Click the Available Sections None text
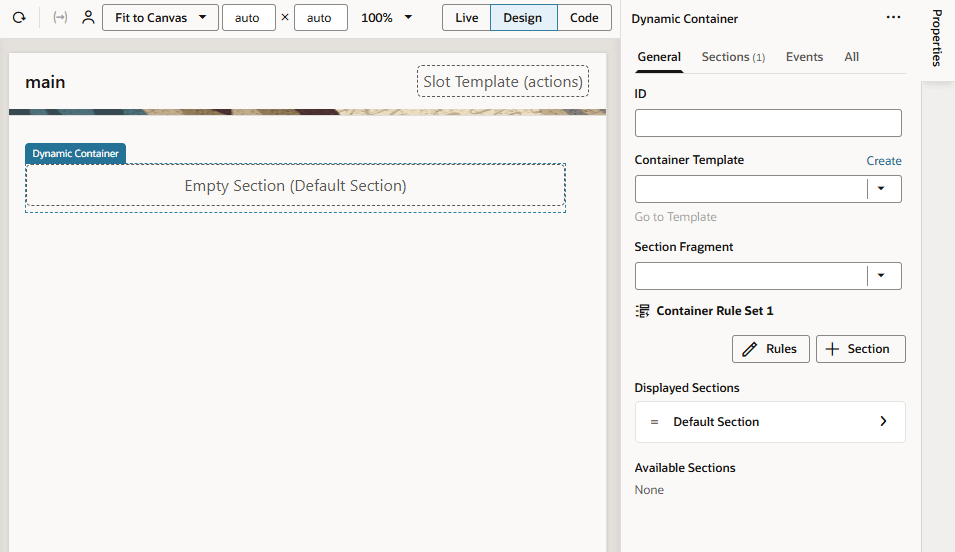Screen dimensions: 955x552 [649, 490]
